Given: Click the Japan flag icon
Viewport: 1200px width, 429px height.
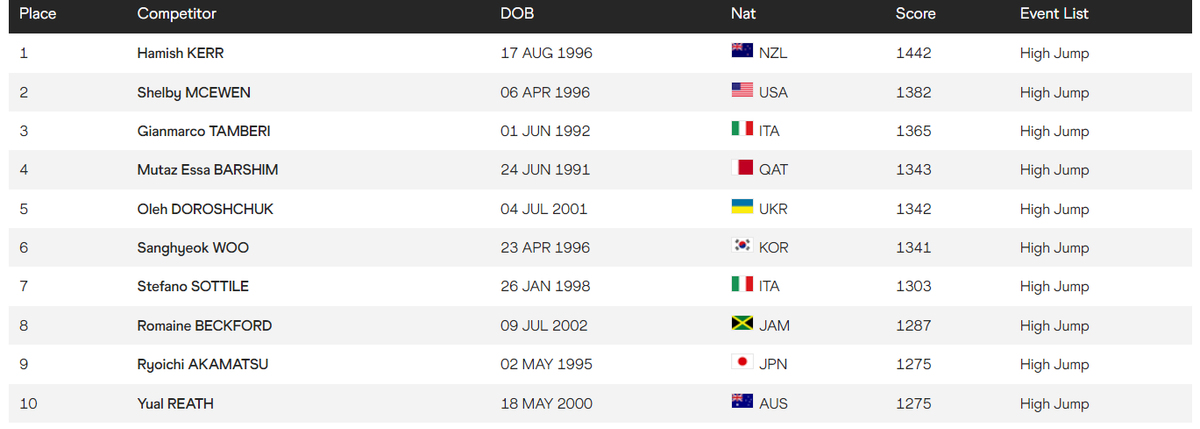Looking at the screenshot, I should tap(742, 364).
